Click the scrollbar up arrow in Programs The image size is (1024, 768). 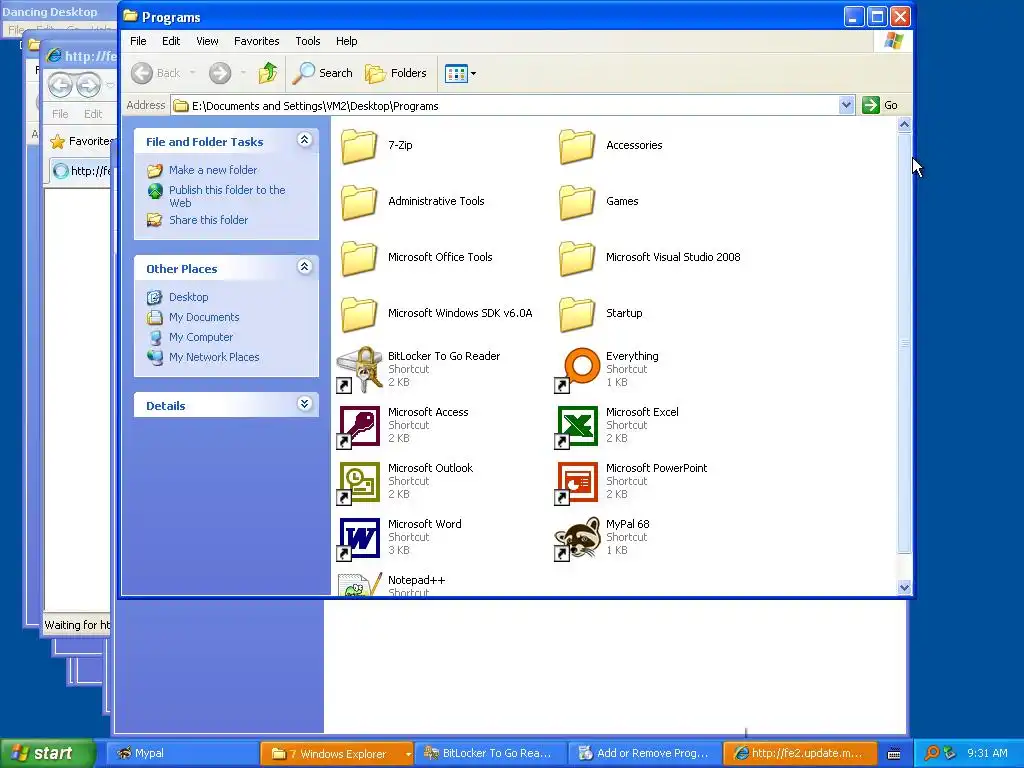click(904, 124)
